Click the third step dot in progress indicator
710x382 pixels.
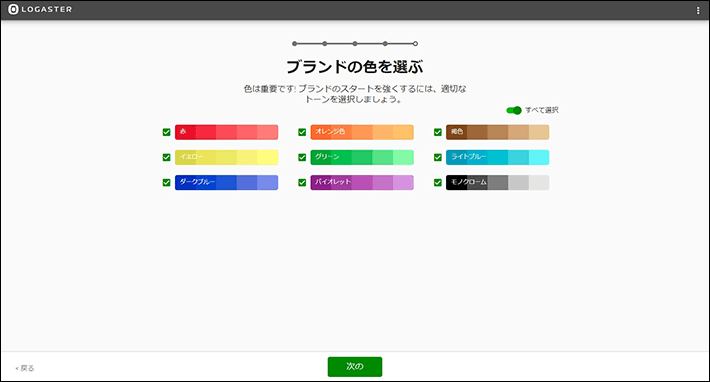tap(355, 44)
